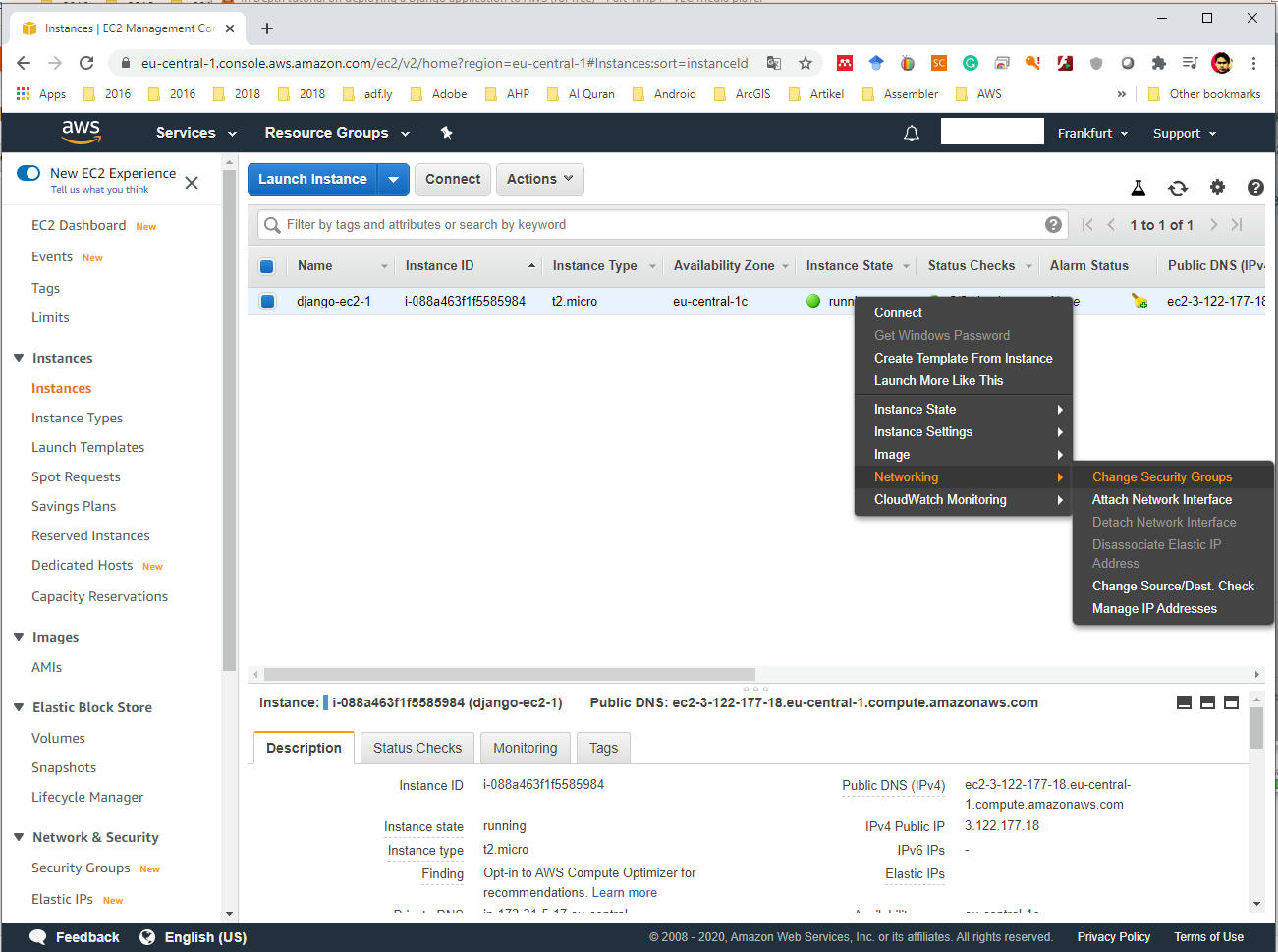
Task: Open the CloudWatch Monitoring submenu
Action: [963, 499]
